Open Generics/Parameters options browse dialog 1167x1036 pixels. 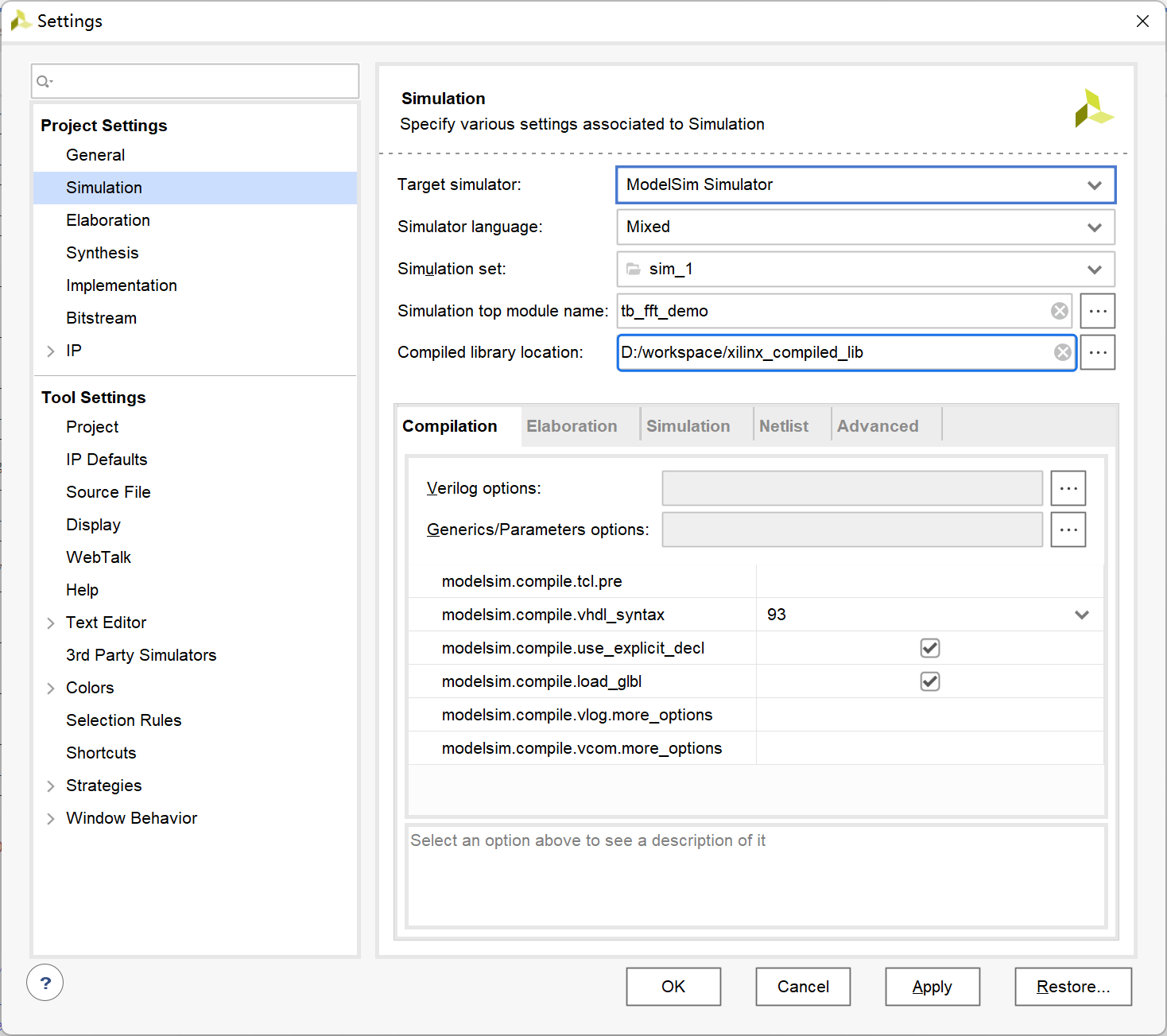1068,530
